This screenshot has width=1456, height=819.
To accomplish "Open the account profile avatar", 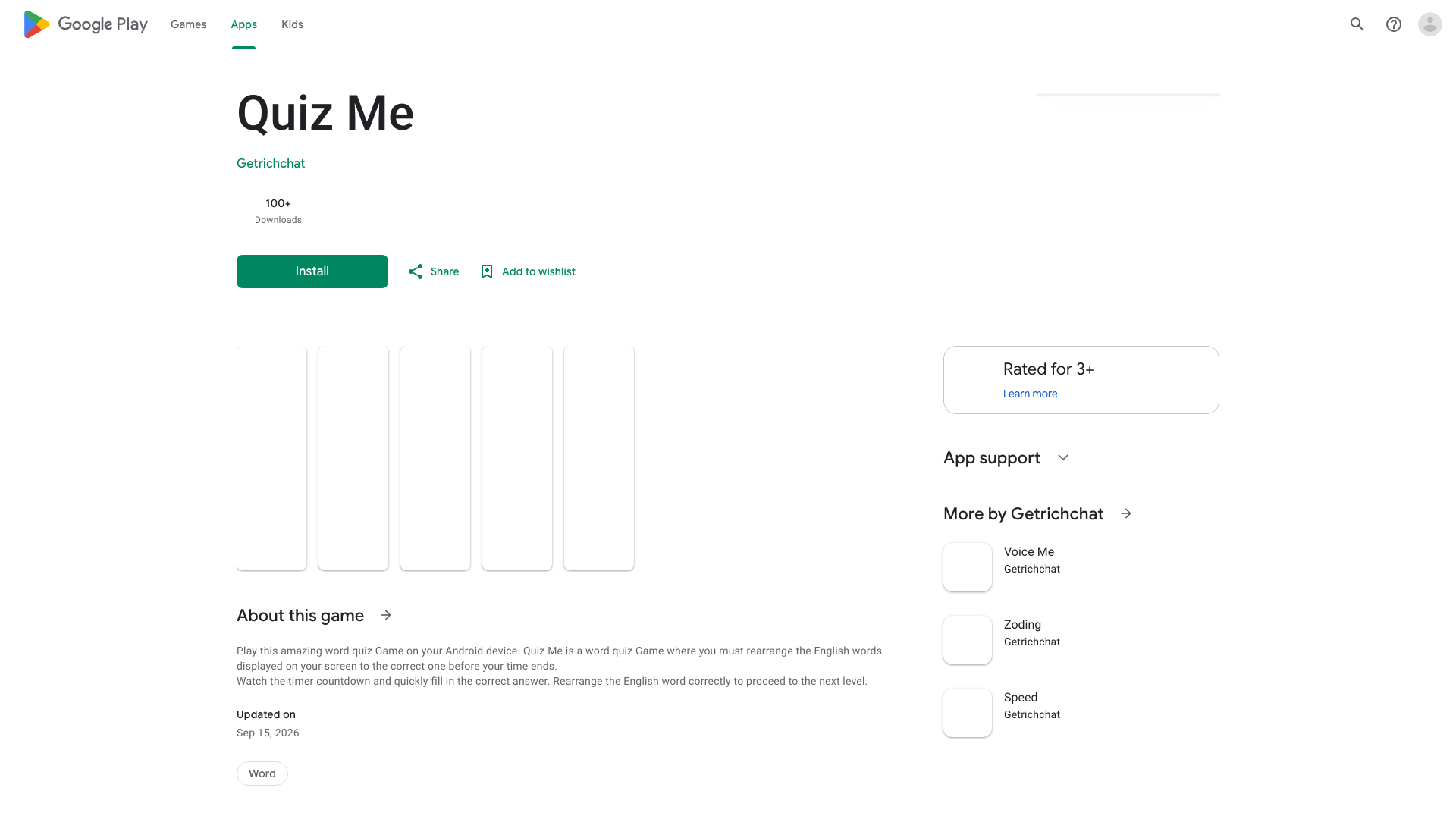I will (x=1429, y=24).
